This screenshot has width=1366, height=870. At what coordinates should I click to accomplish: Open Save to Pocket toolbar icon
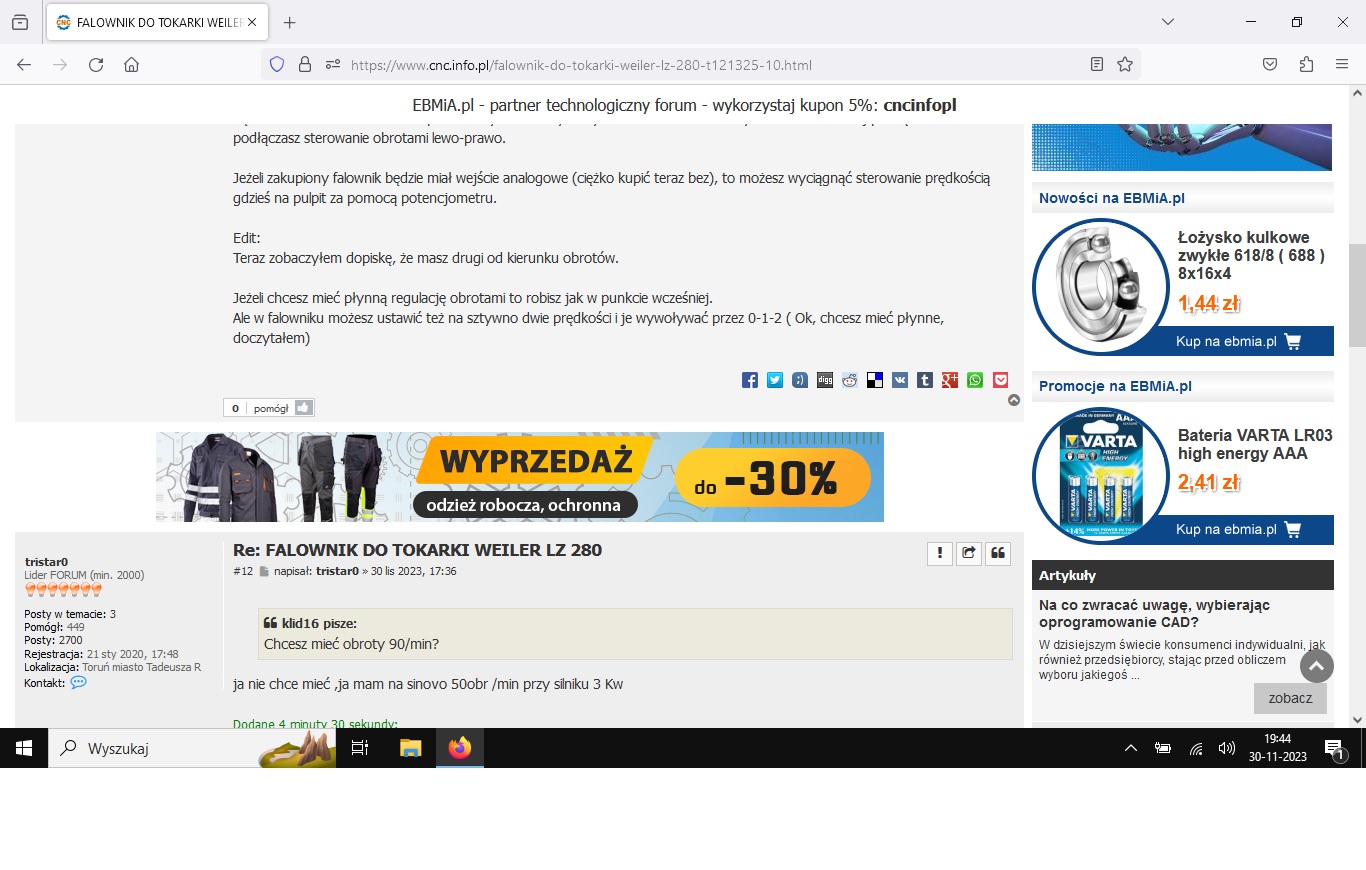[x=1269, y=65]
